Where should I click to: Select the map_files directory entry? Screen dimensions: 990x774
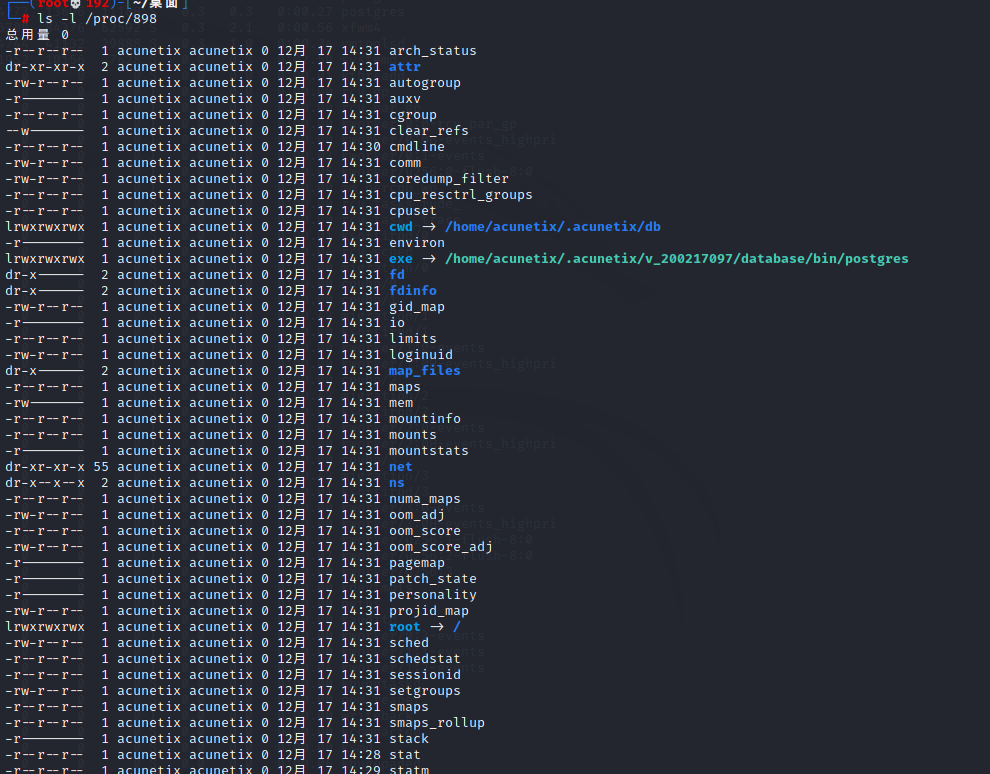coord(424,371)
